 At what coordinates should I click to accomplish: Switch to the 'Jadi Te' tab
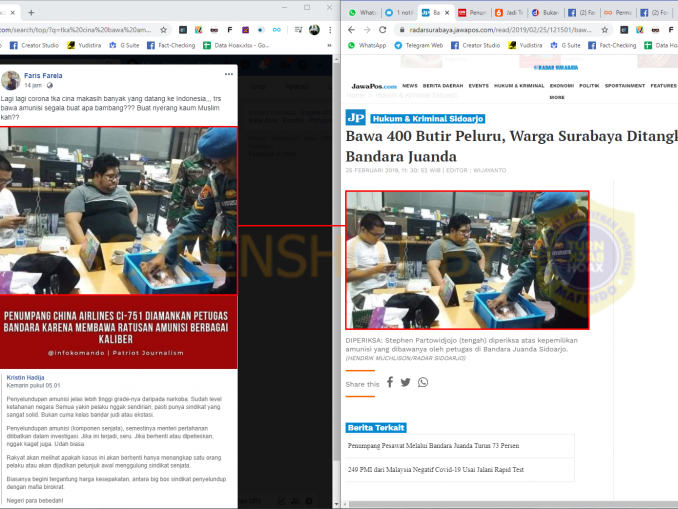(509, 13)
